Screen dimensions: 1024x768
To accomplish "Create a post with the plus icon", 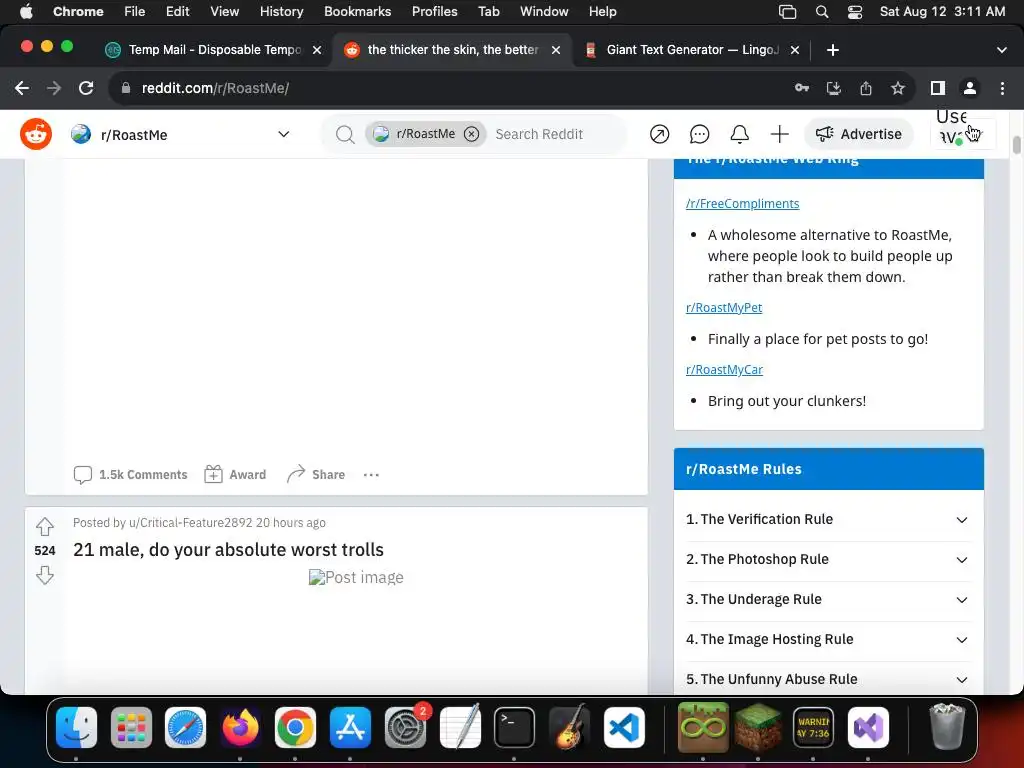I will [x=779, y=135].
